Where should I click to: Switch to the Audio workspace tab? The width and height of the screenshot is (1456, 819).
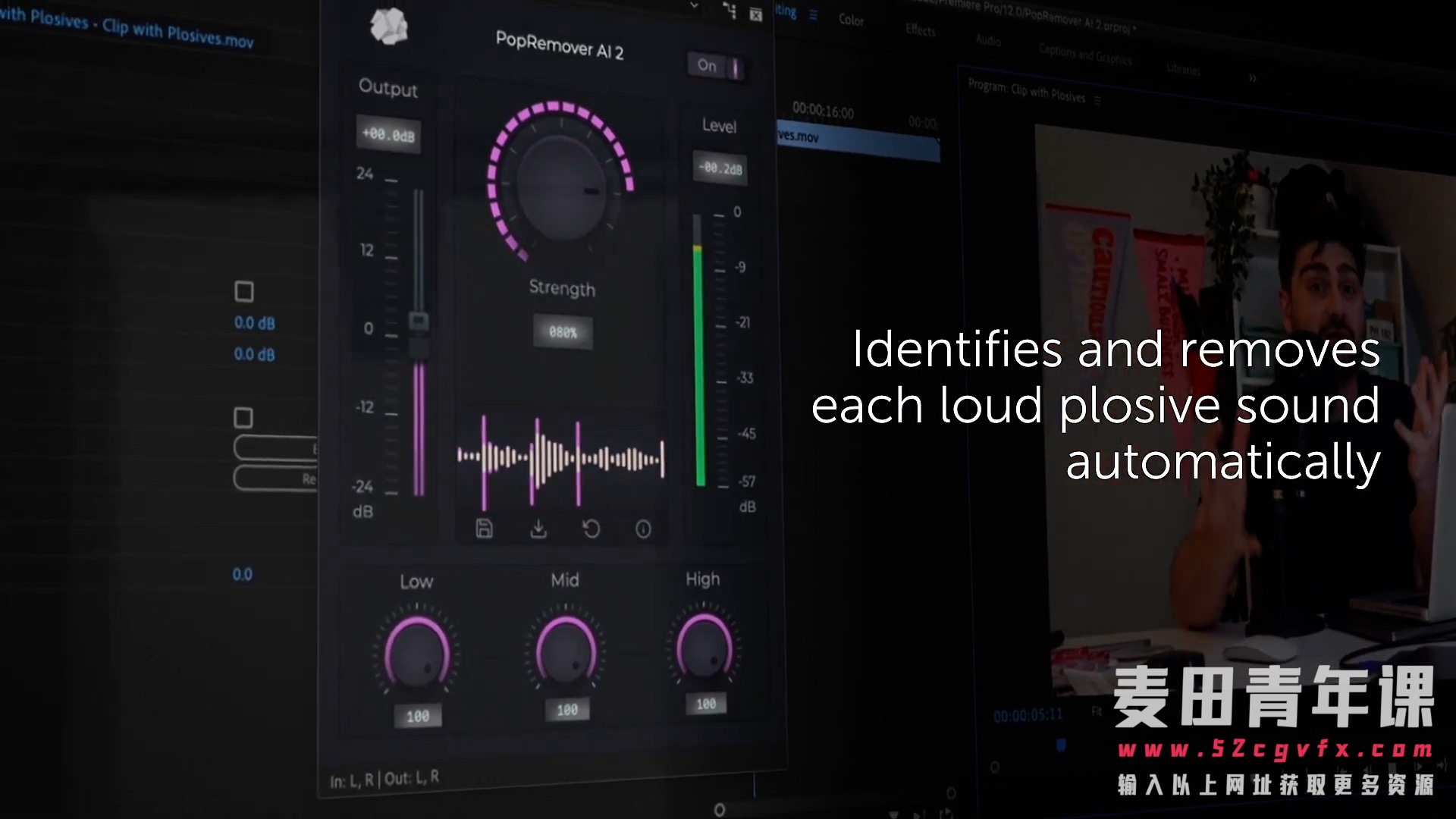988,39
